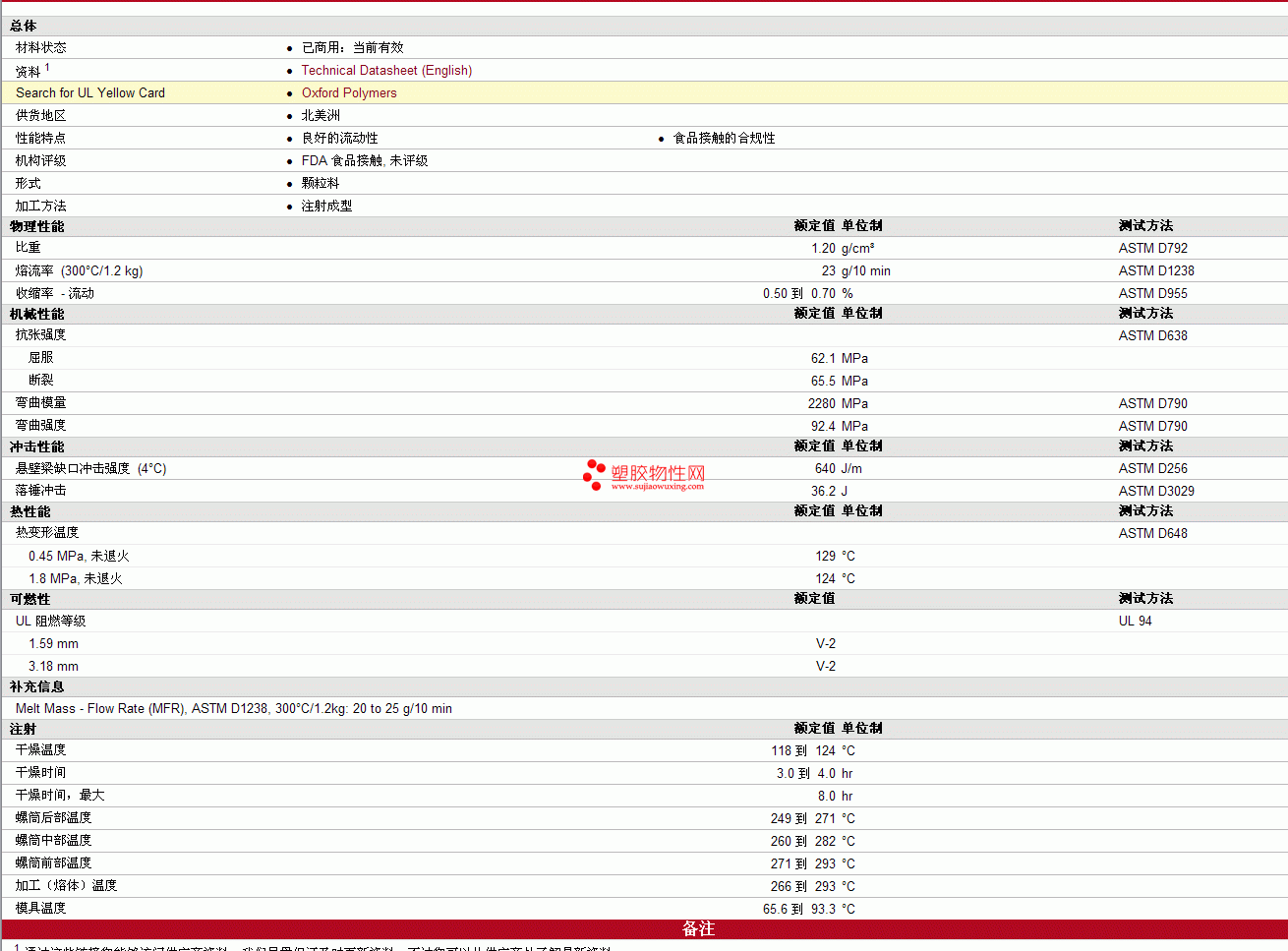Click 'ASTM D1238' in the 熔流率 row
1288x951 pixels.
[x=1156, y=271]
